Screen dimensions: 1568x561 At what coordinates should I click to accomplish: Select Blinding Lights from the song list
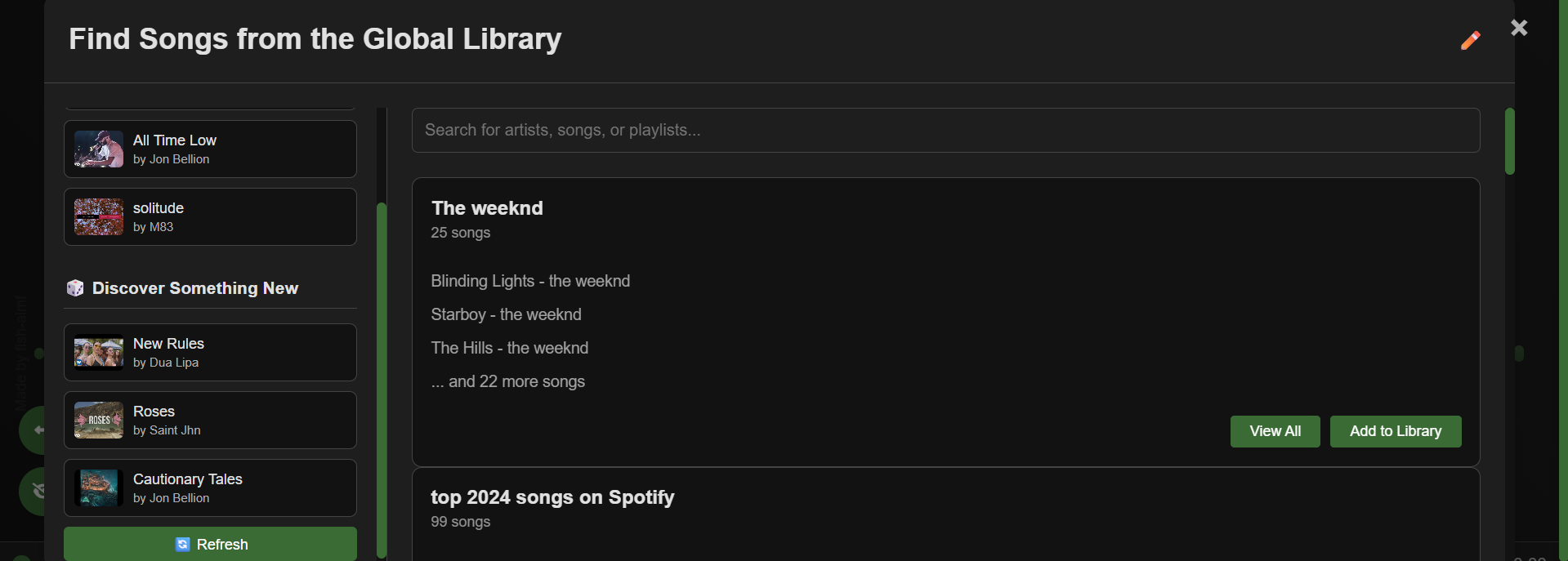click(530, 281)
